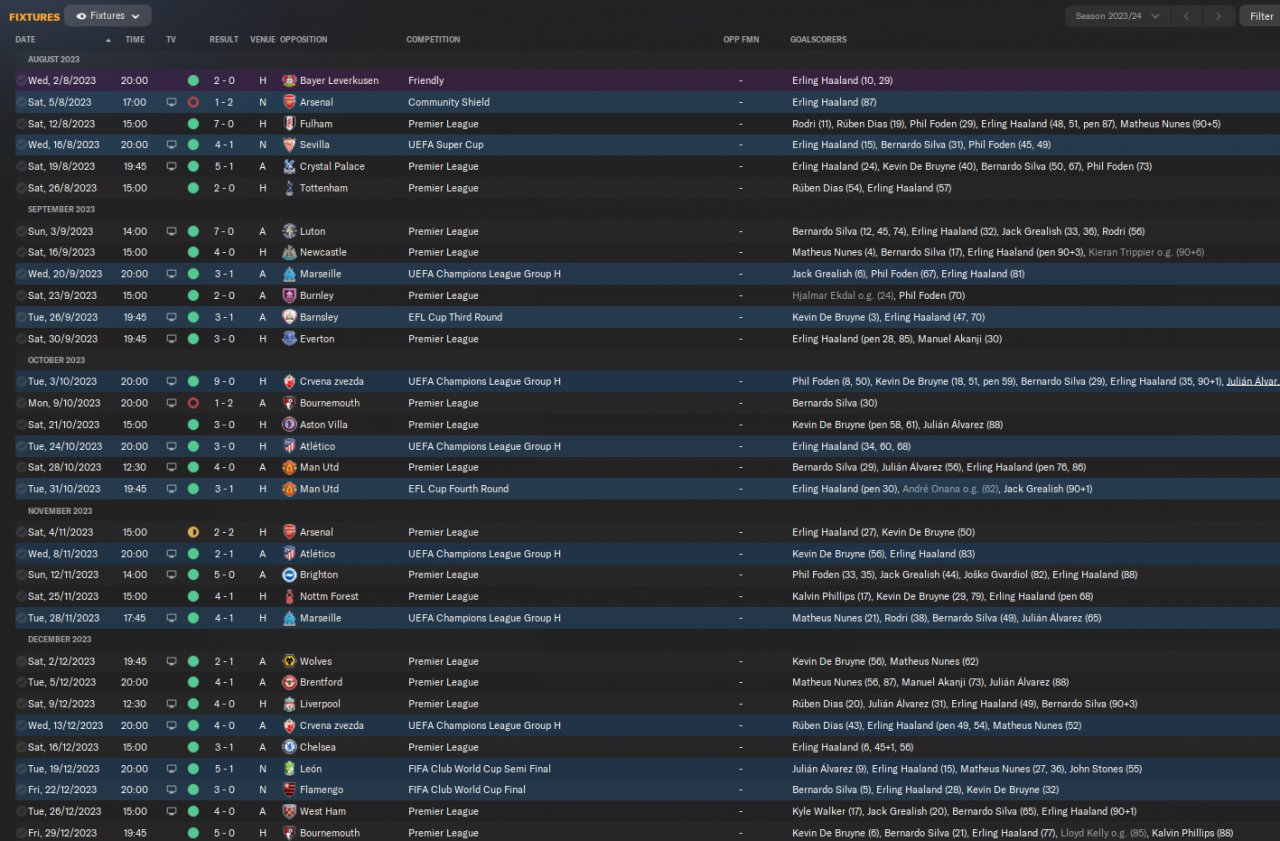Toggle the tick on the Sat 23/9/2023 row

[21, 296]
